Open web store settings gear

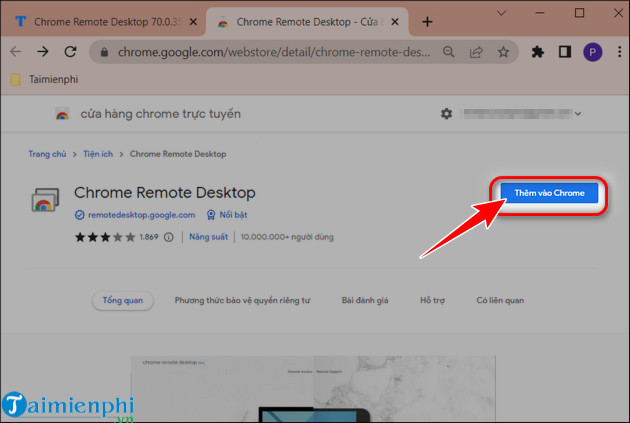point(446,114)
